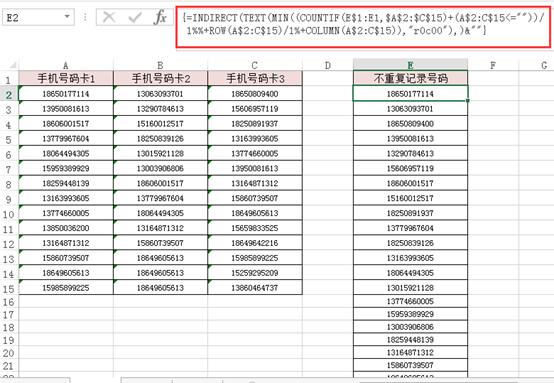
Task: Click the 手机号码卡2 header cell
Action: coord(160,78)
